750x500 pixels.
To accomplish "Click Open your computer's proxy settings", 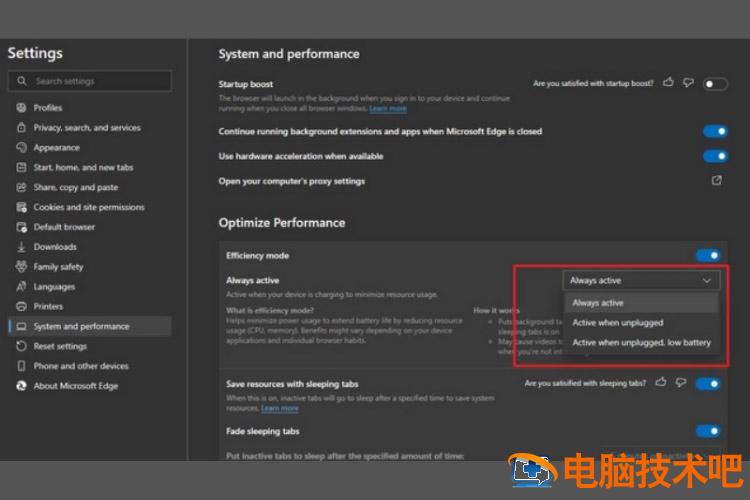I will point(292,181).
